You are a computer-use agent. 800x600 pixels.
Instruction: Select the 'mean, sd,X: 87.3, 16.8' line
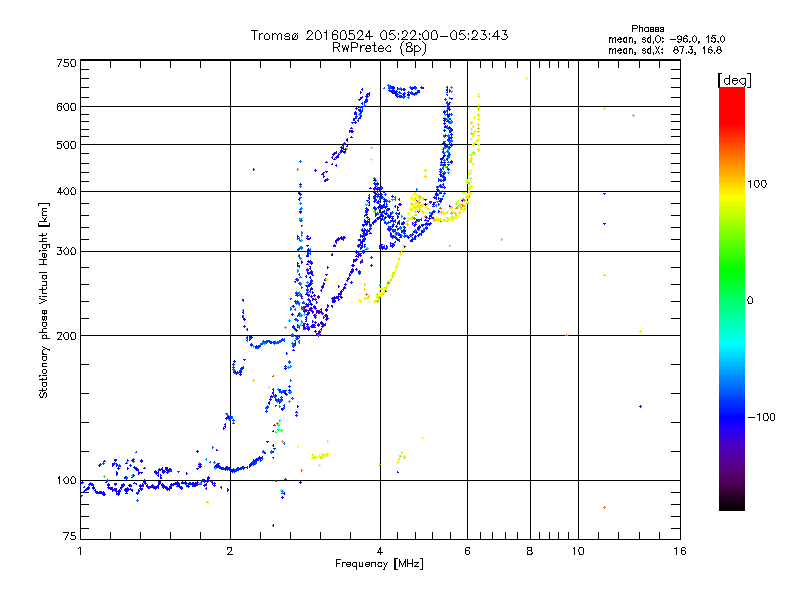[x=665, y=51]
